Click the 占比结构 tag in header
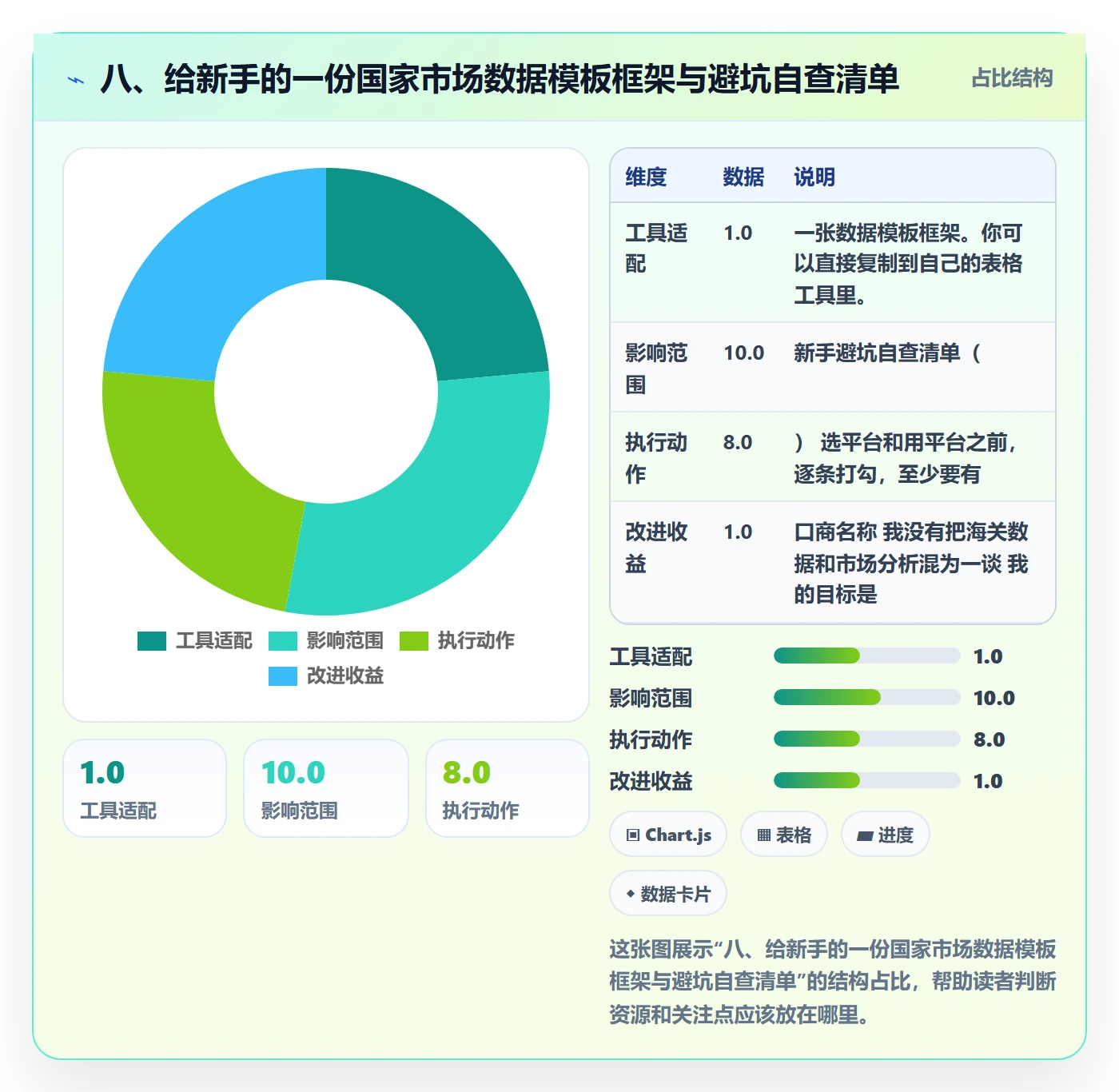The image size is (1119, 1092). pyautogui.click(x=1012, y=78)
